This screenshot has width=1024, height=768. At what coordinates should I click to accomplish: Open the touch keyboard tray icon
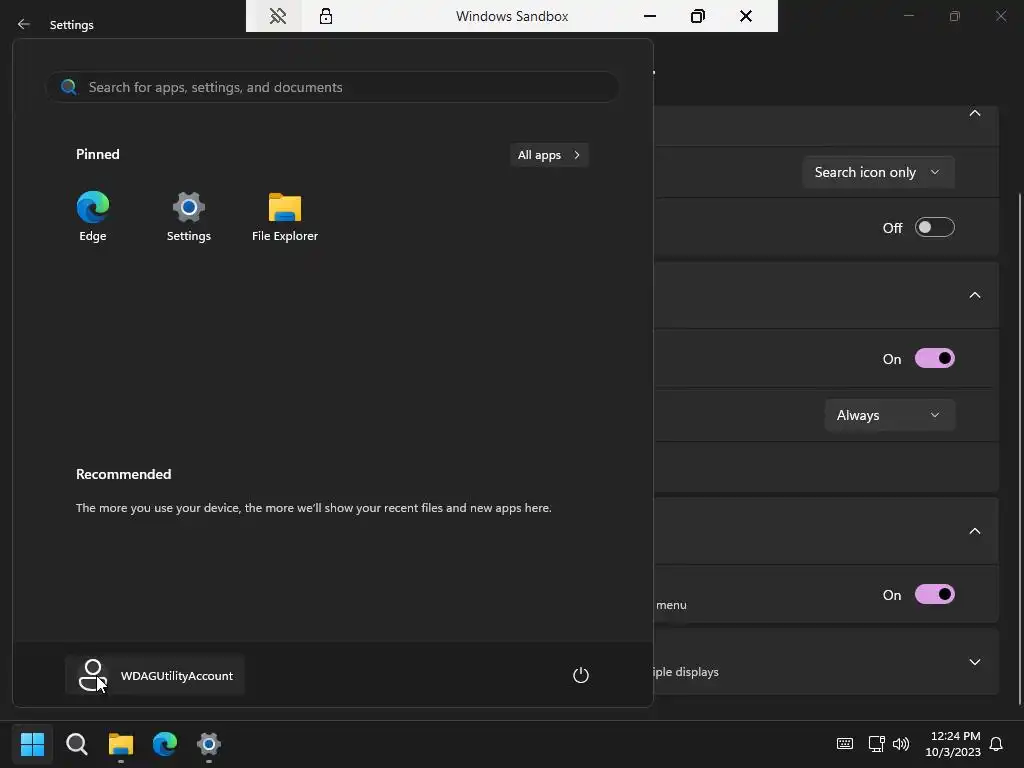coord(844,743)
